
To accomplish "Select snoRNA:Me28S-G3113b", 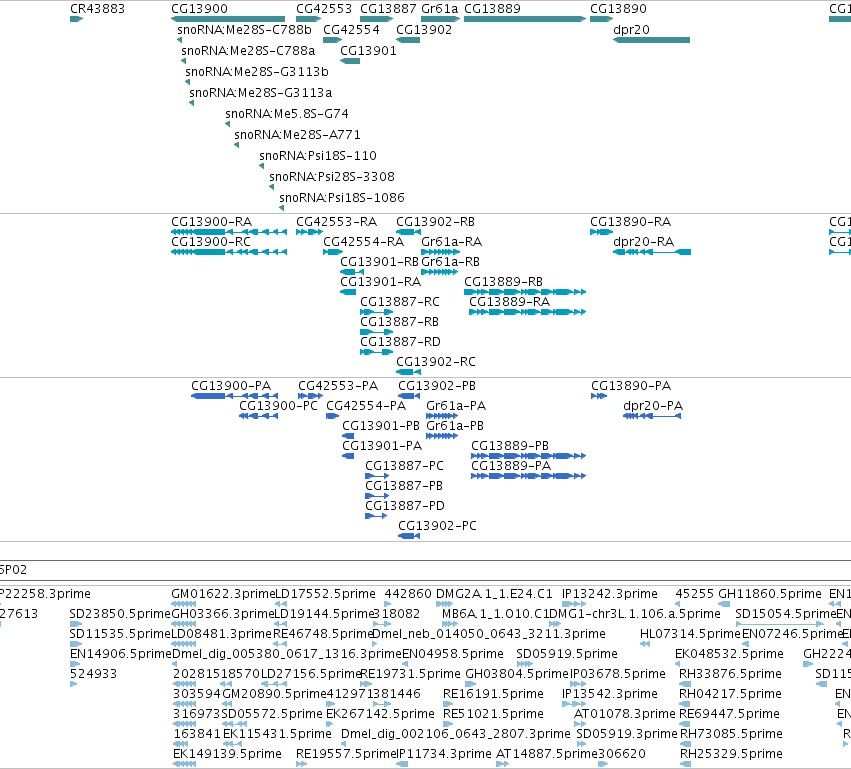I will (257, 72).
